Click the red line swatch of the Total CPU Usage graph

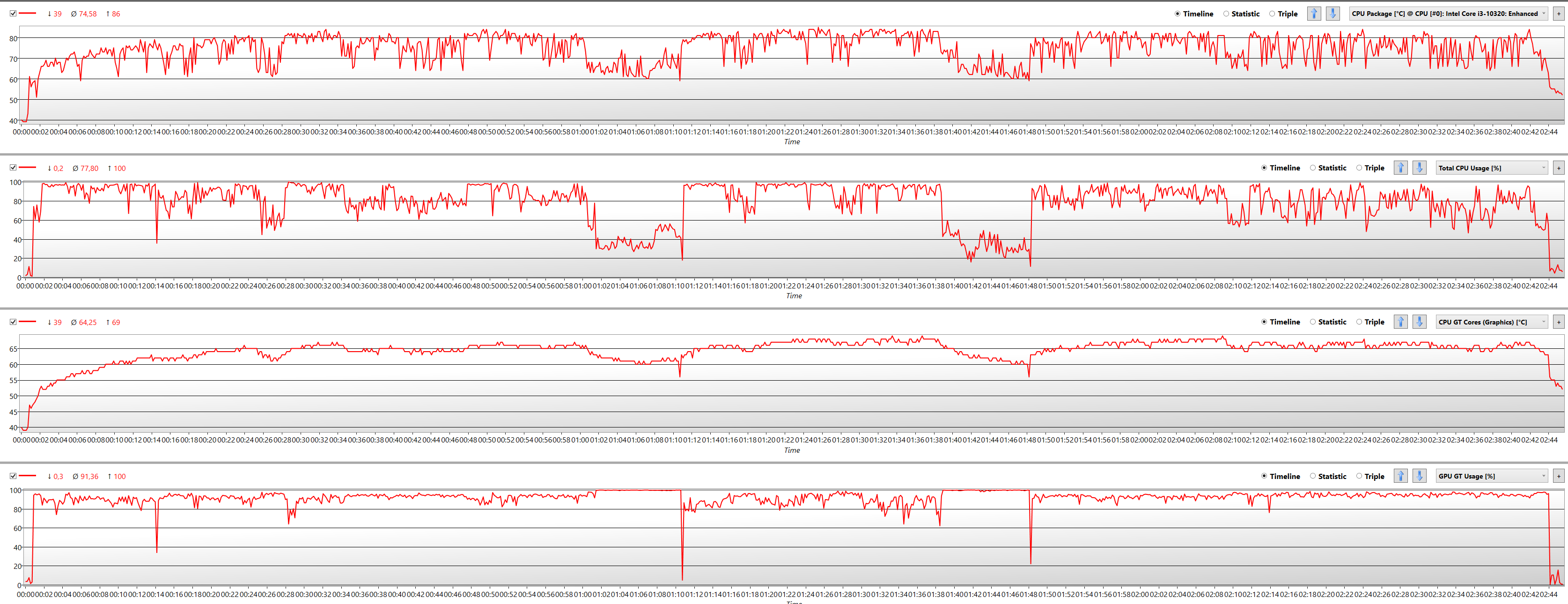point(28,168)
